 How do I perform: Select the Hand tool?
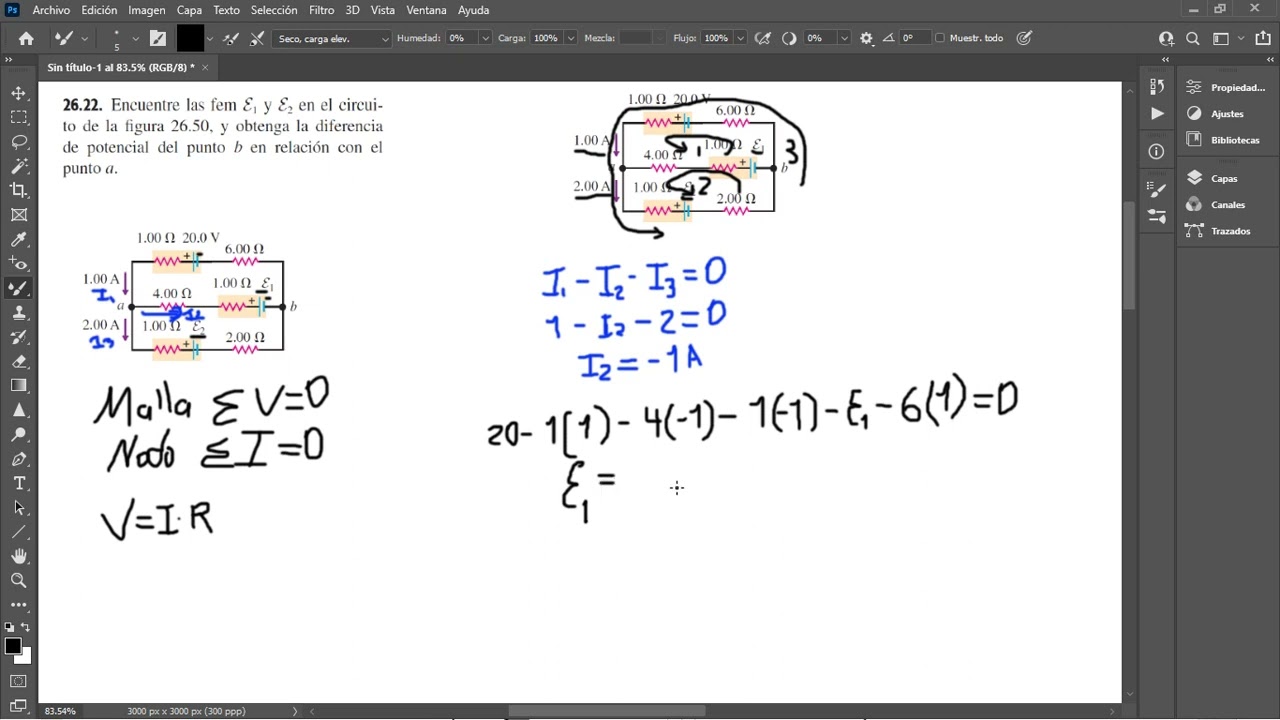pos(18,556)
